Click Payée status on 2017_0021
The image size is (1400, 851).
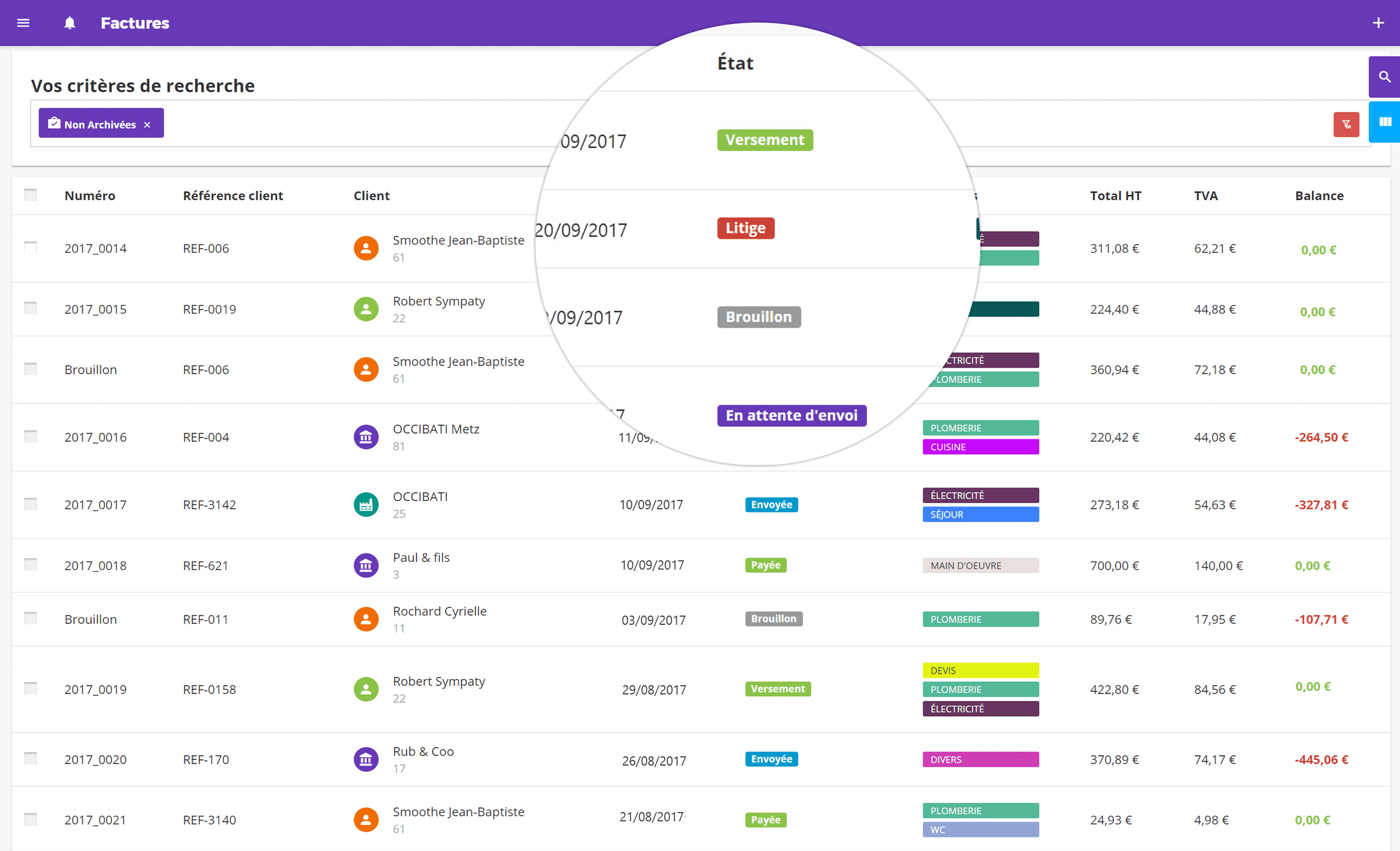point(766,820)
